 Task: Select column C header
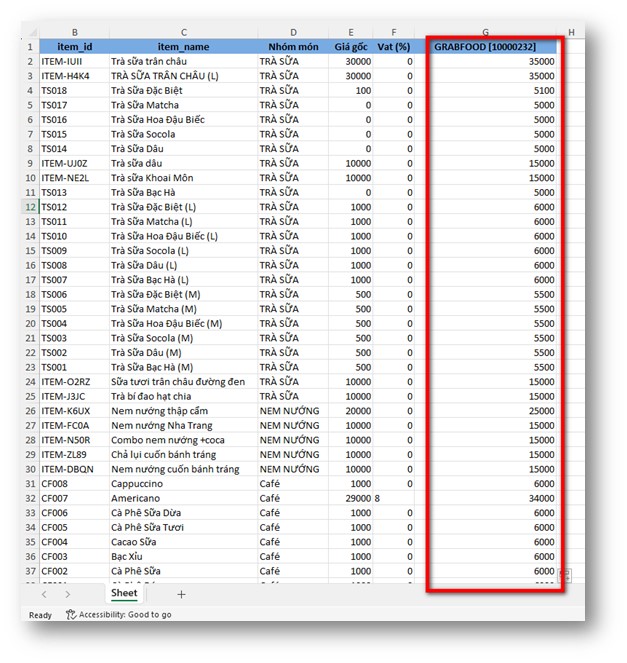coord(183,33)
